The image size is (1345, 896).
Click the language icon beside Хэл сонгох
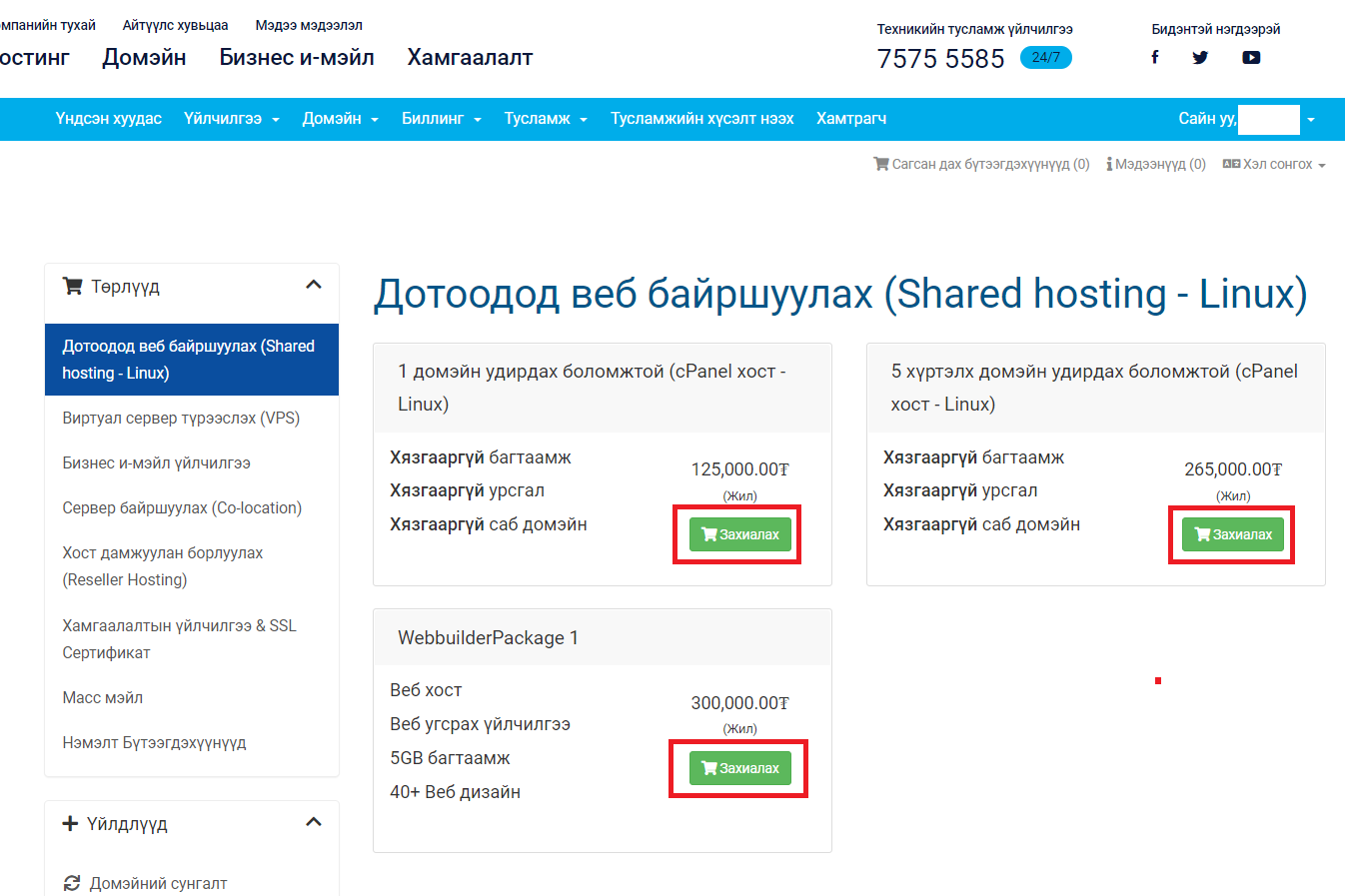pyautogui.click(x=1231, y=164)
